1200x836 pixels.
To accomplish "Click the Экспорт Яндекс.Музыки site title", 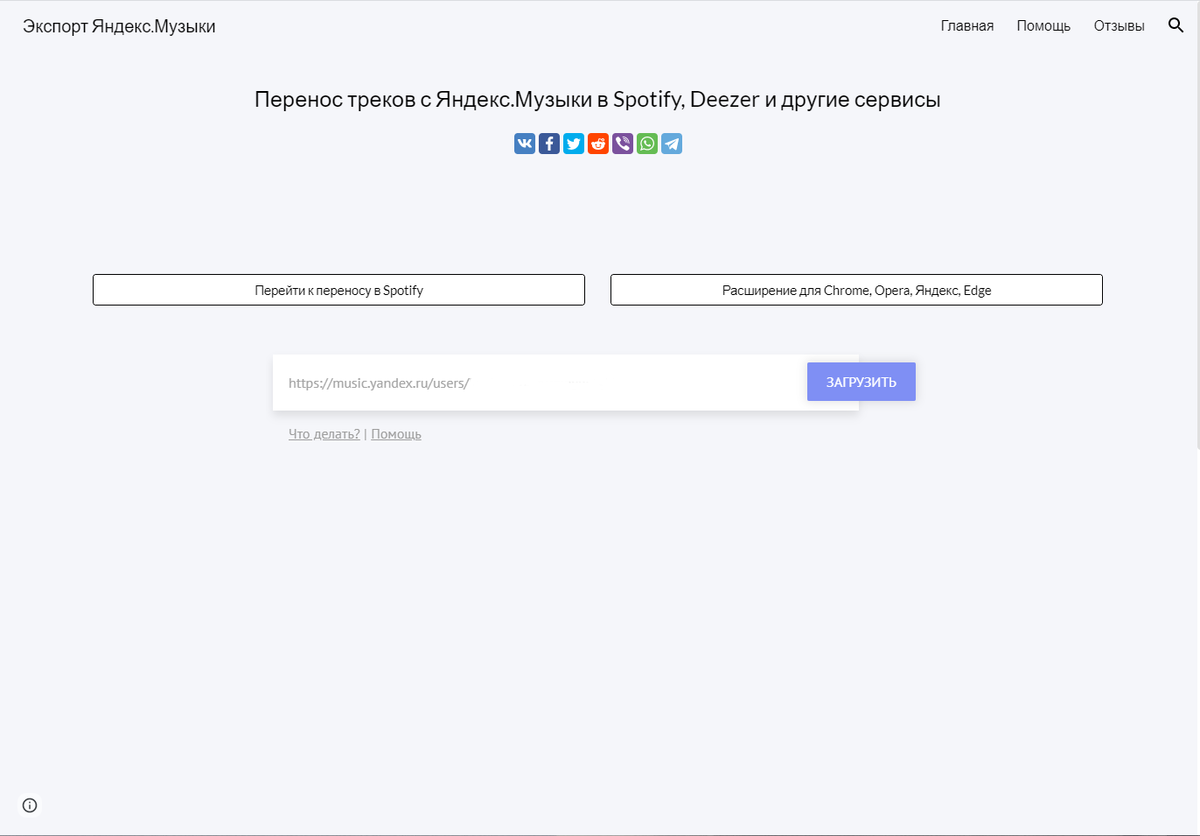I will pyautogui.click(x=119, y=26).
